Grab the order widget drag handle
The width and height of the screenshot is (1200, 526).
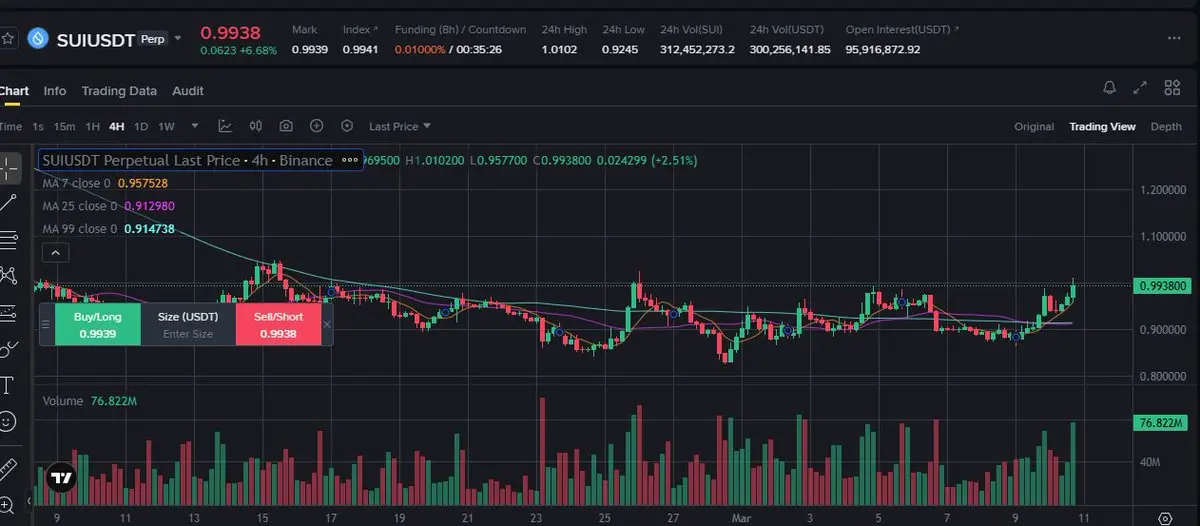(45, 324)
